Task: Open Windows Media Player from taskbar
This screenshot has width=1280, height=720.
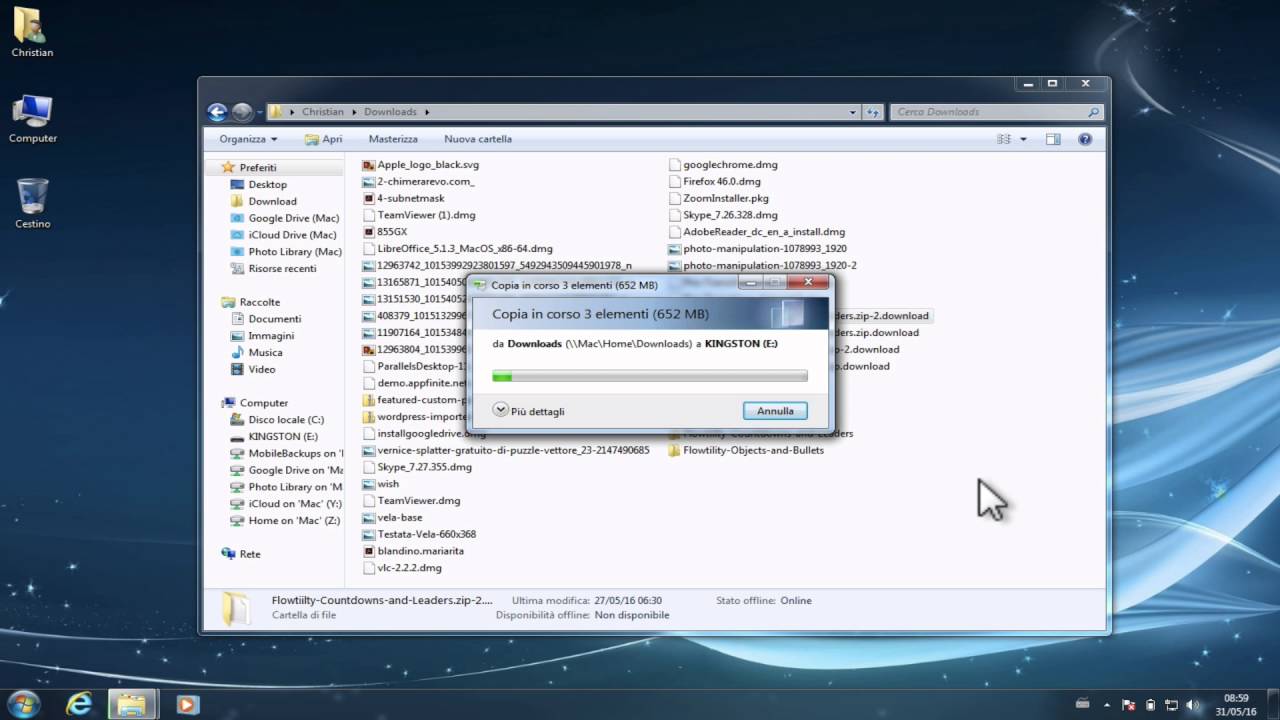Action: point(186,704)
